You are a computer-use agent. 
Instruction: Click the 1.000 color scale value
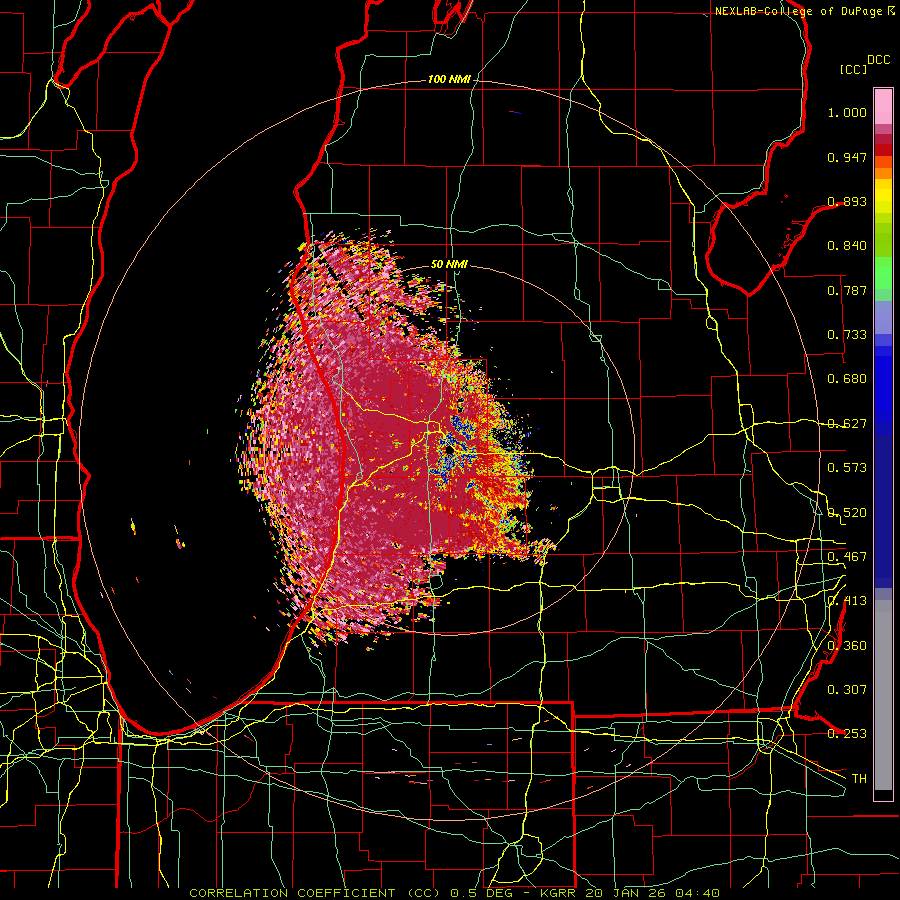847,112
